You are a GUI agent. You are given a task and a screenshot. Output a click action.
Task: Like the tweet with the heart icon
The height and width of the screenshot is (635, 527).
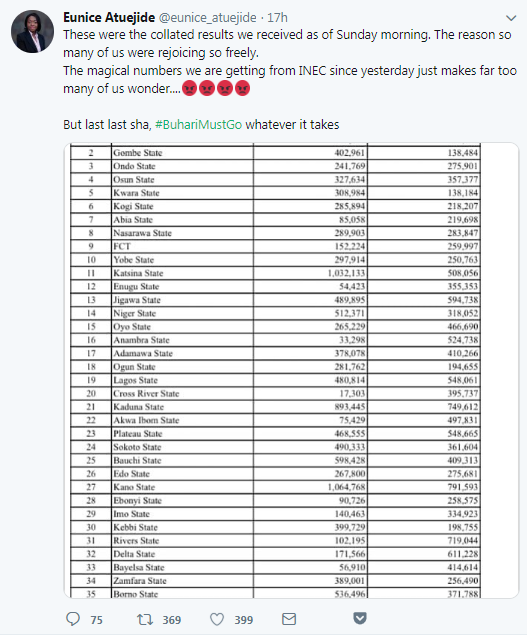tap(217, 619)
